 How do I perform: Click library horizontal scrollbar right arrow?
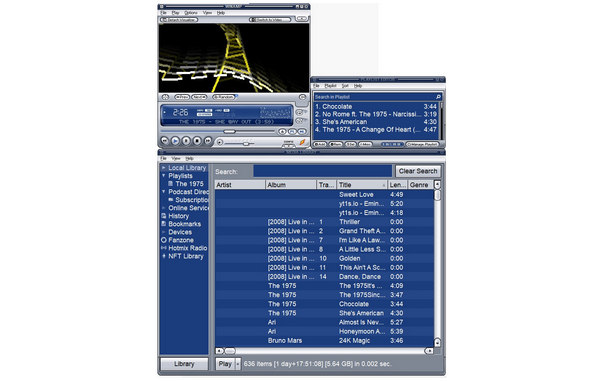429,351
